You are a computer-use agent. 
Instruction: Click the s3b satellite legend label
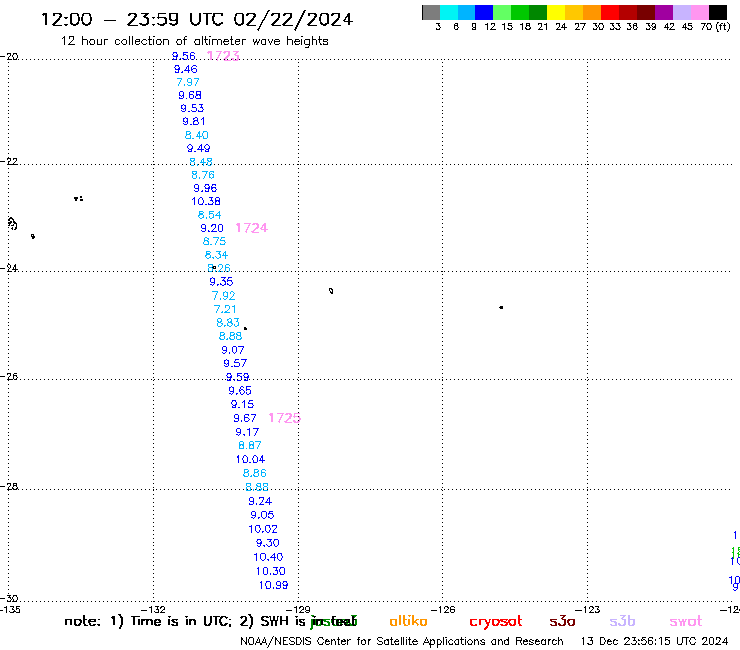tap(622, 621)
